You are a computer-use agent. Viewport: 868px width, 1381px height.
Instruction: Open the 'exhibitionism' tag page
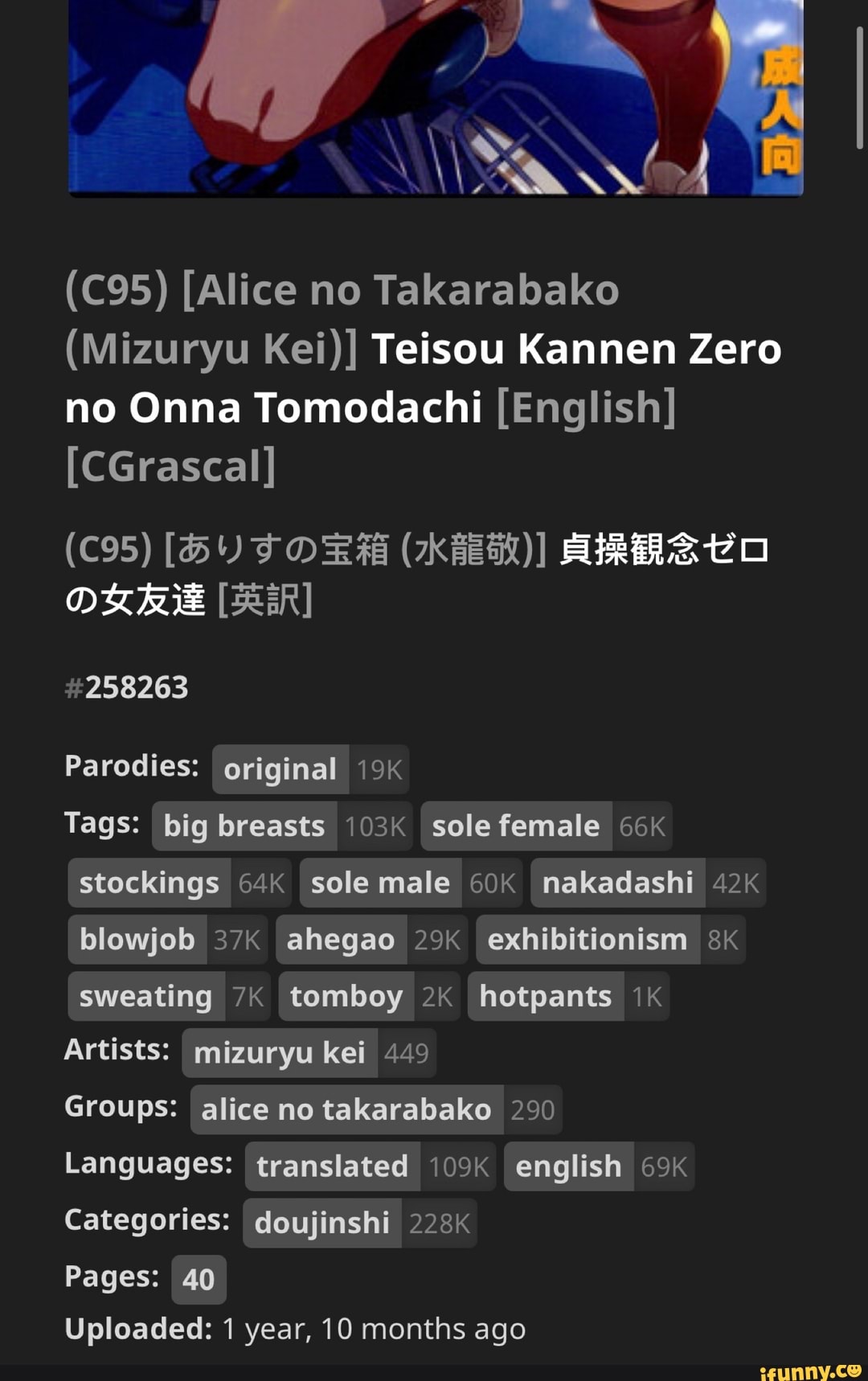point(588,939)
